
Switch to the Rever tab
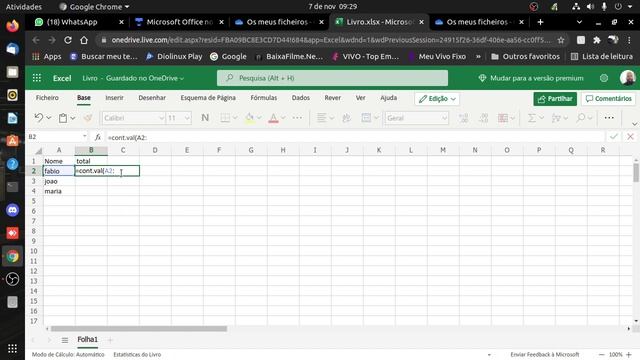click(333, 98)
